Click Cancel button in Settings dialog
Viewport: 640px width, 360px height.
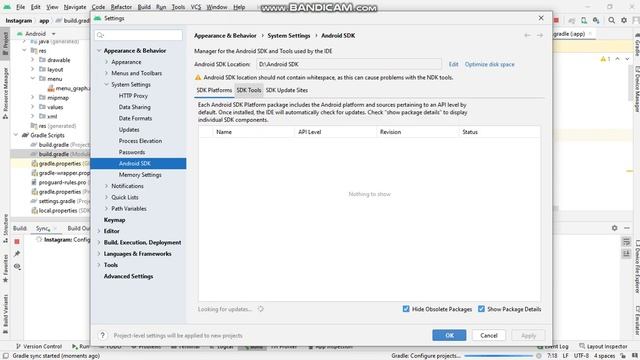(x=489, y=336)
